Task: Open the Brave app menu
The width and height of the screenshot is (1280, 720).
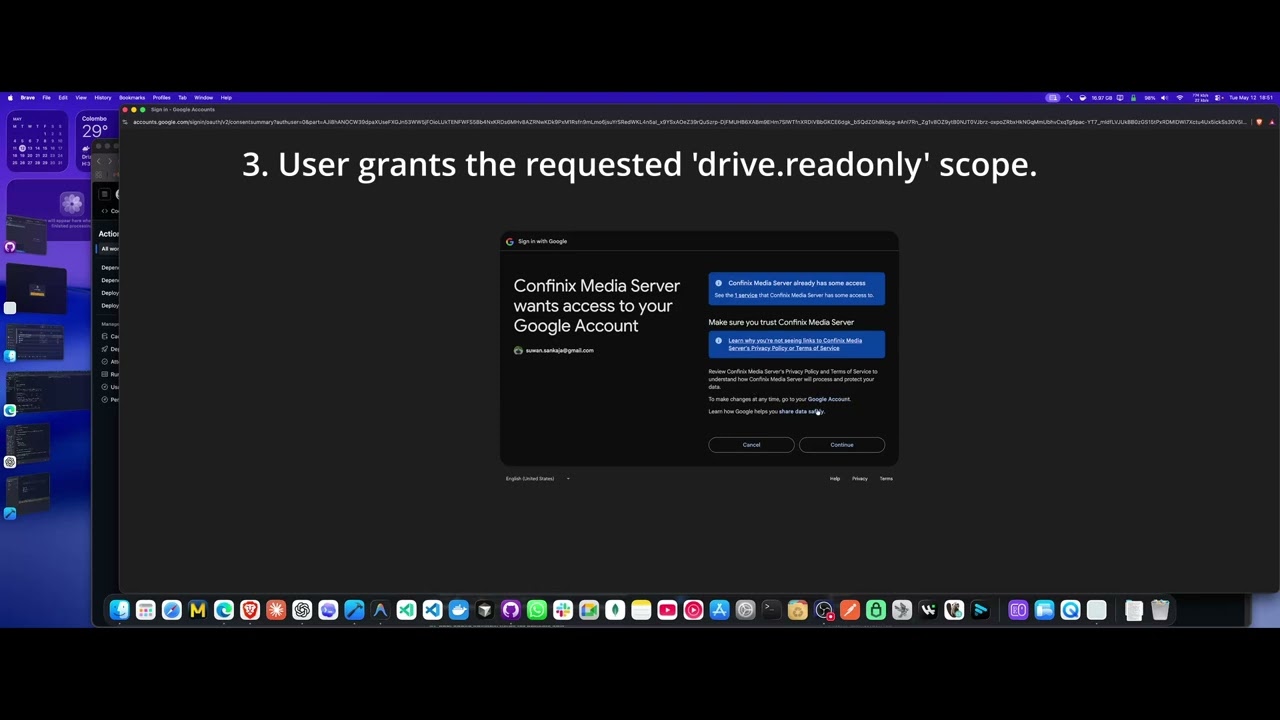Action: (x=28, y=98)
